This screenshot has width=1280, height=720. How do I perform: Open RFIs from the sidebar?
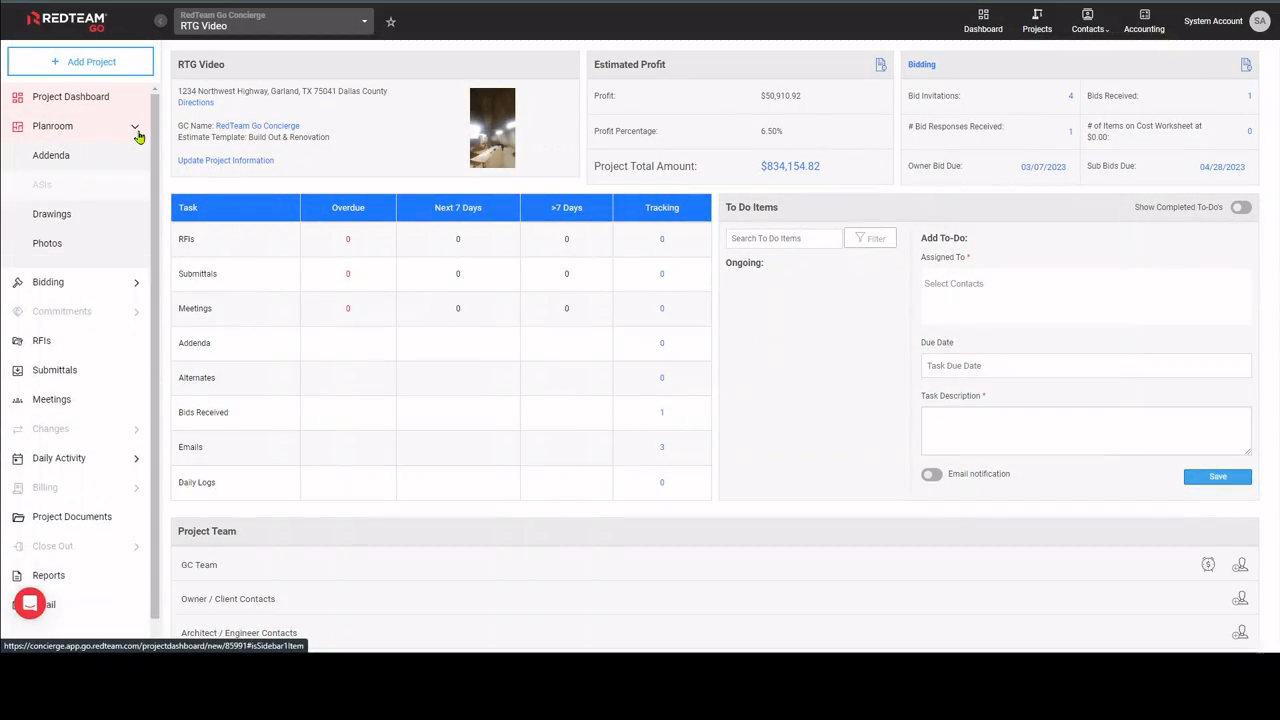(x=42, y=341)
